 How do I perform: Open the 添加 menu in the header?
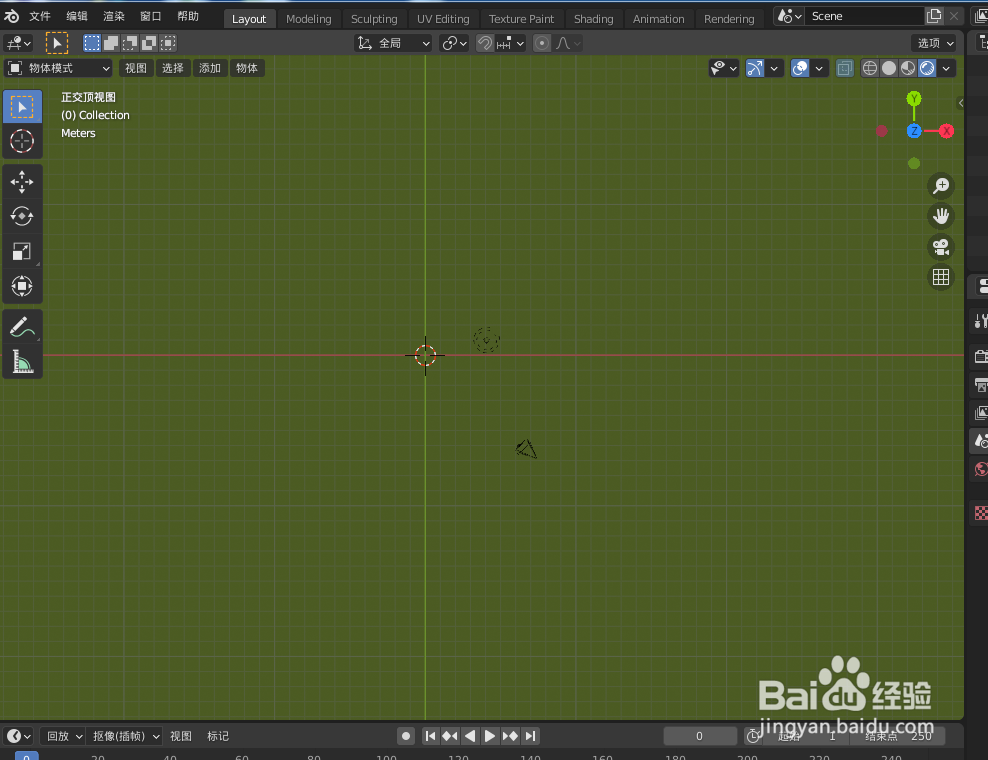click(209, 67)
